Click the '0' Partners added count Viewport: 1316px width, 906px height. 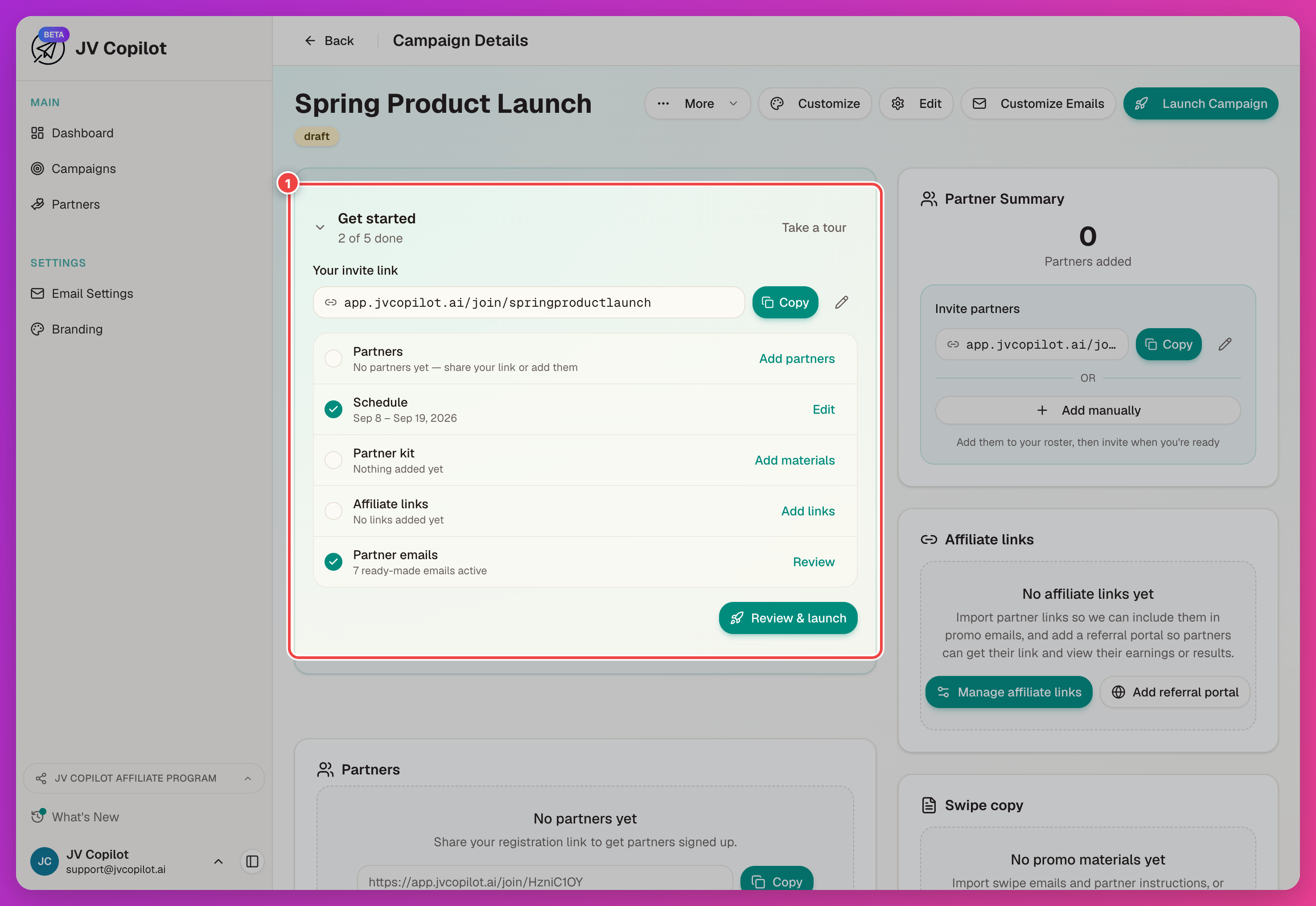pyautogui.click(x=1088, y=236)
